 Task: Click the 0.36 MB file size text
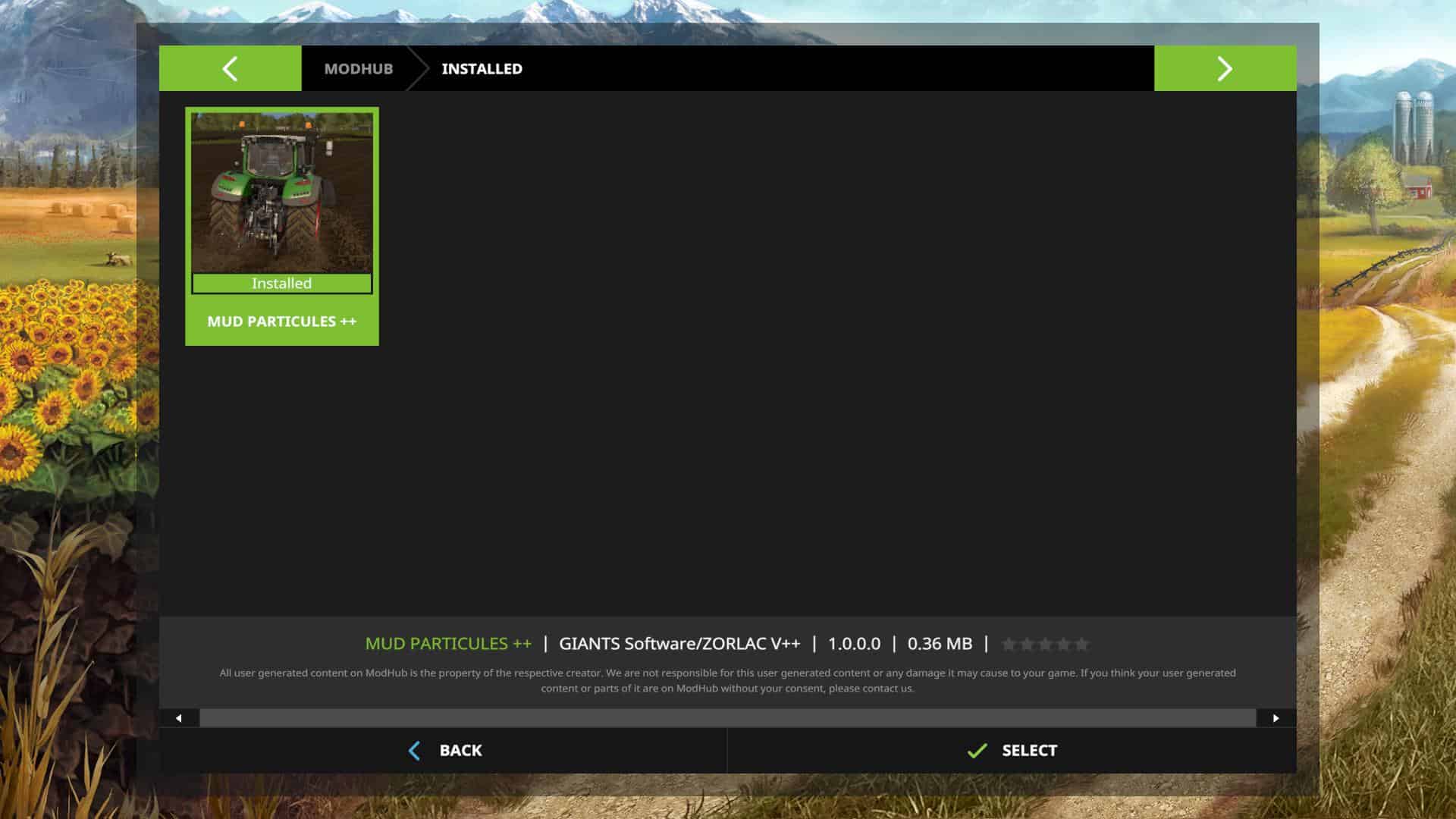tap(940, 644)
